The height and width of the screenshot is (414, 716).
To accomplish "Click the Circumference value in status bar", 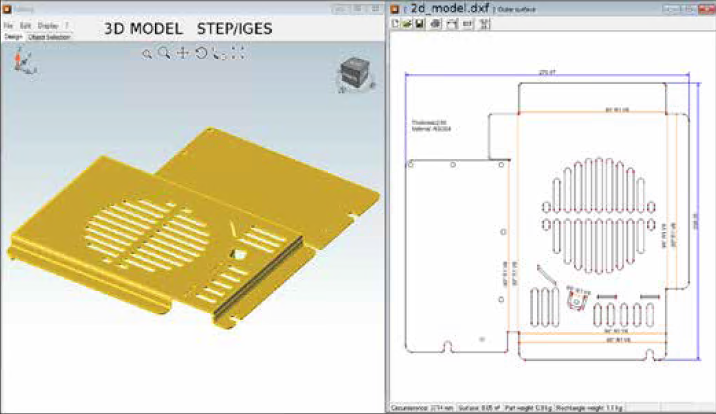I will pyautogui.click(x=411, y=408).
